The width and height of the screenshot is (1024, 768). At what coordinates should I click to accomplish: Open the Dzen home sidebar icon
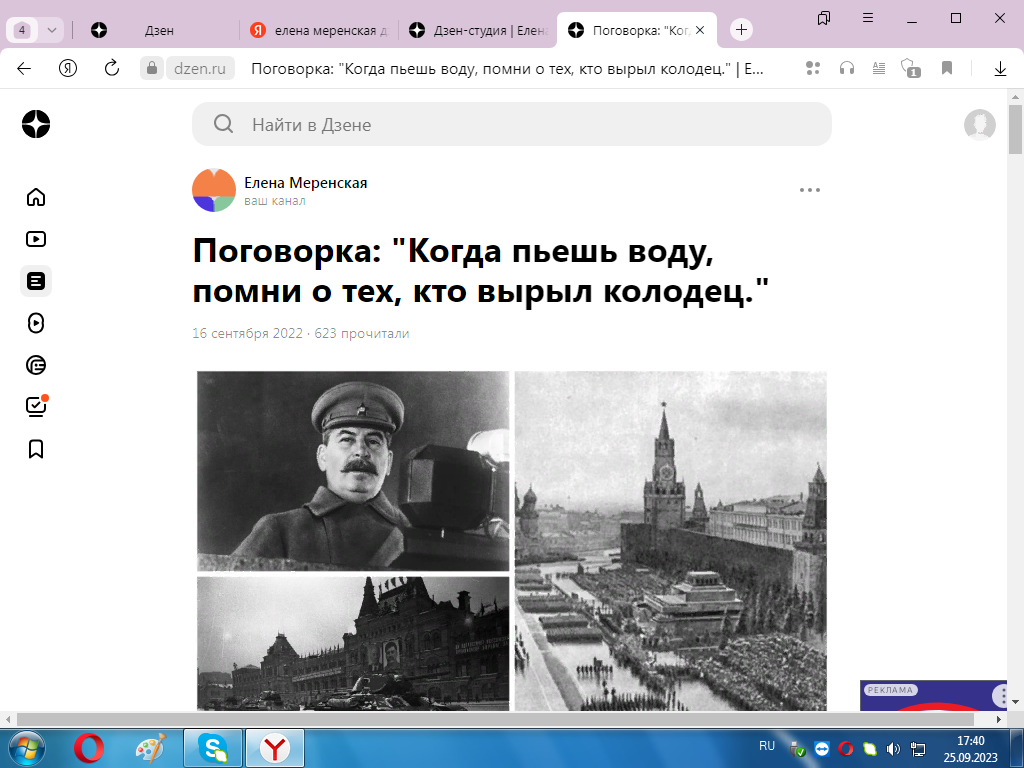(36, 197)
